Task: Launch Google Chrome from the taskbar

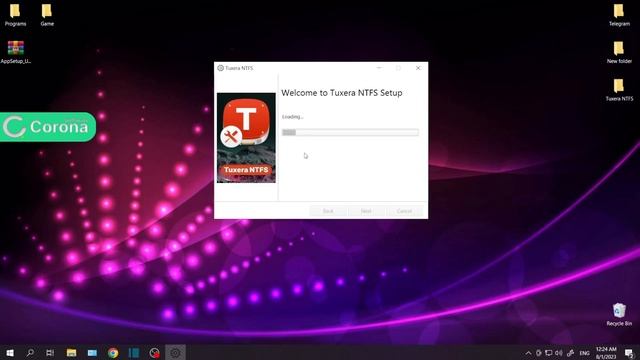Action: pos(113,353)
